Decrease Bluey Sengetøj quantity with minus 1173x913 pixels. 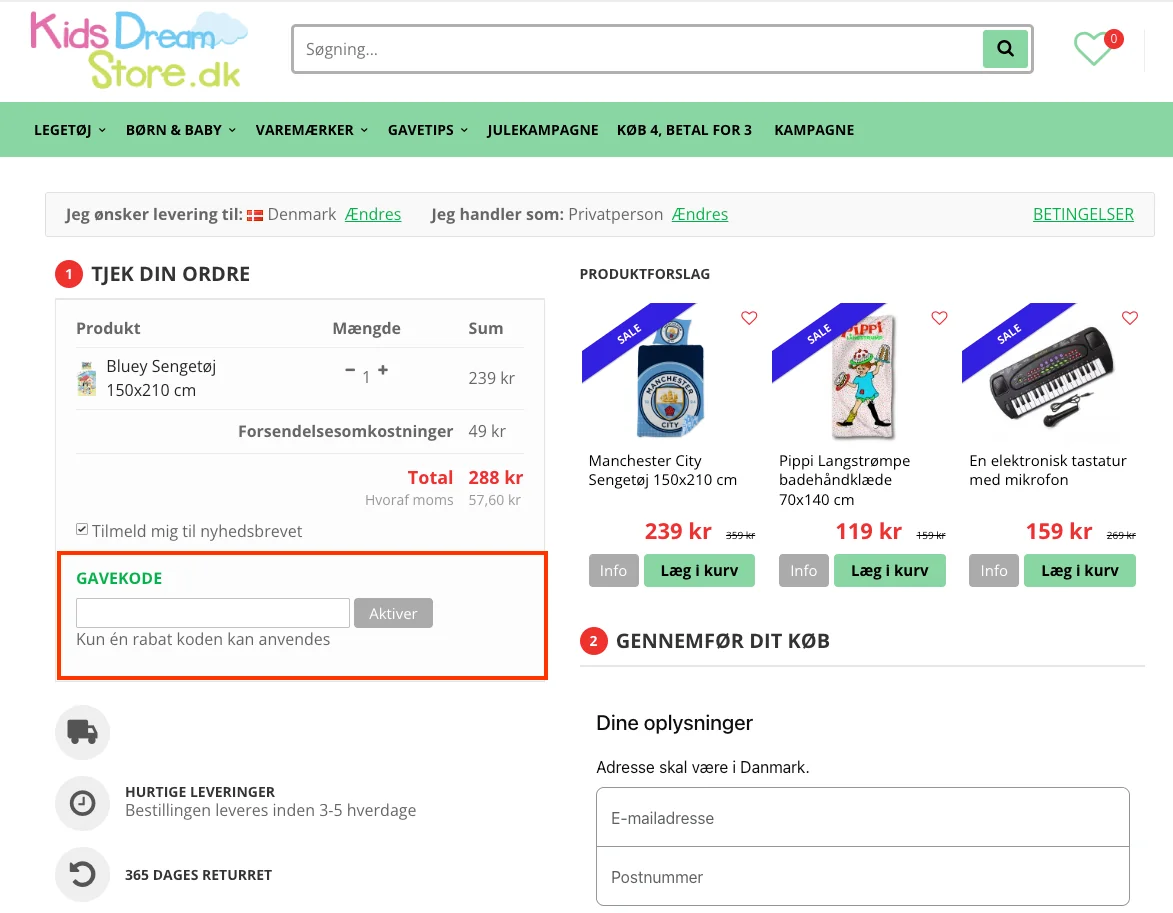(x=350, y=370)
